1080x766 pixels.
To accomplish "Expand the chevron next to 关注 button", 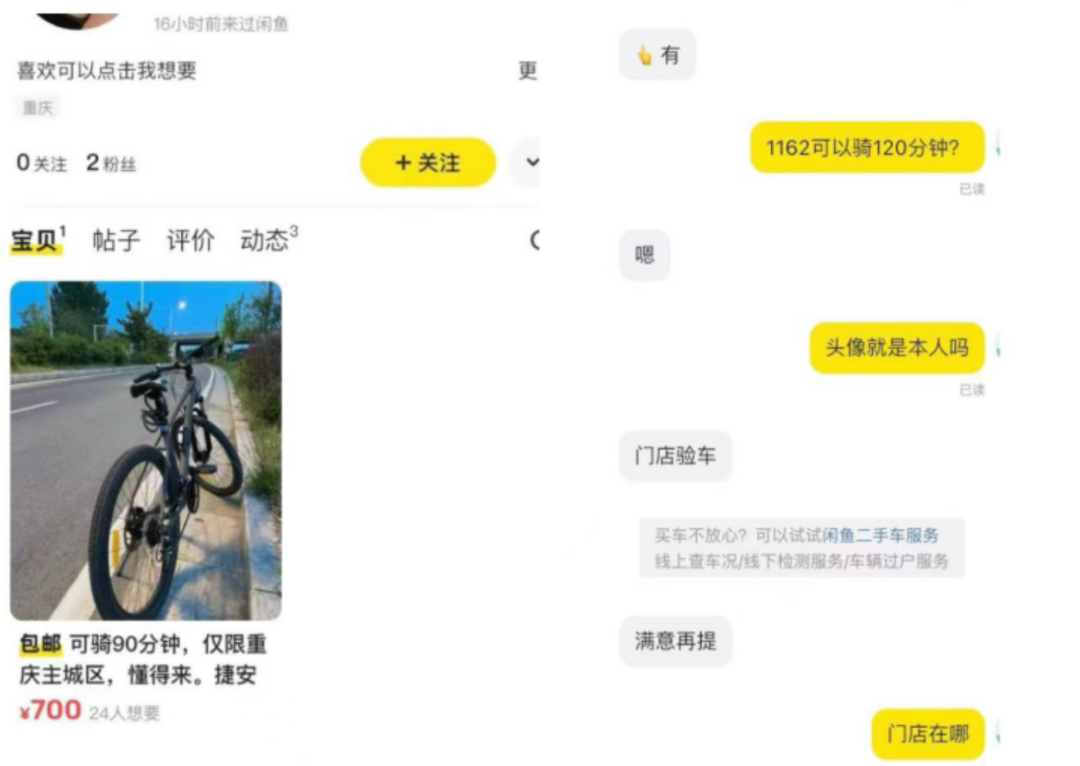I will tap(531, 163).
